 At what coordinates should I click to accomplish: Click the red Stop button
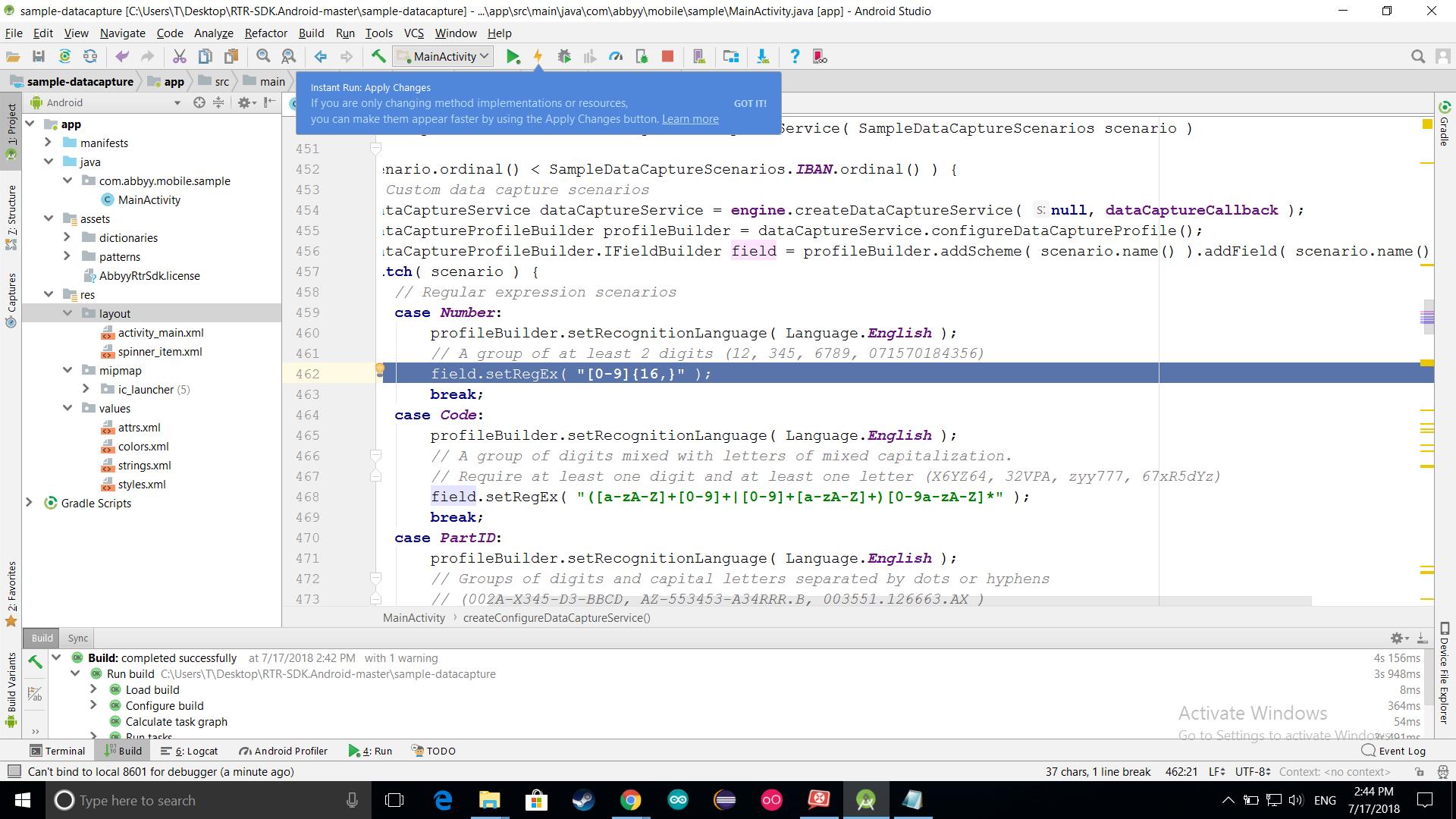pos(667,57)
